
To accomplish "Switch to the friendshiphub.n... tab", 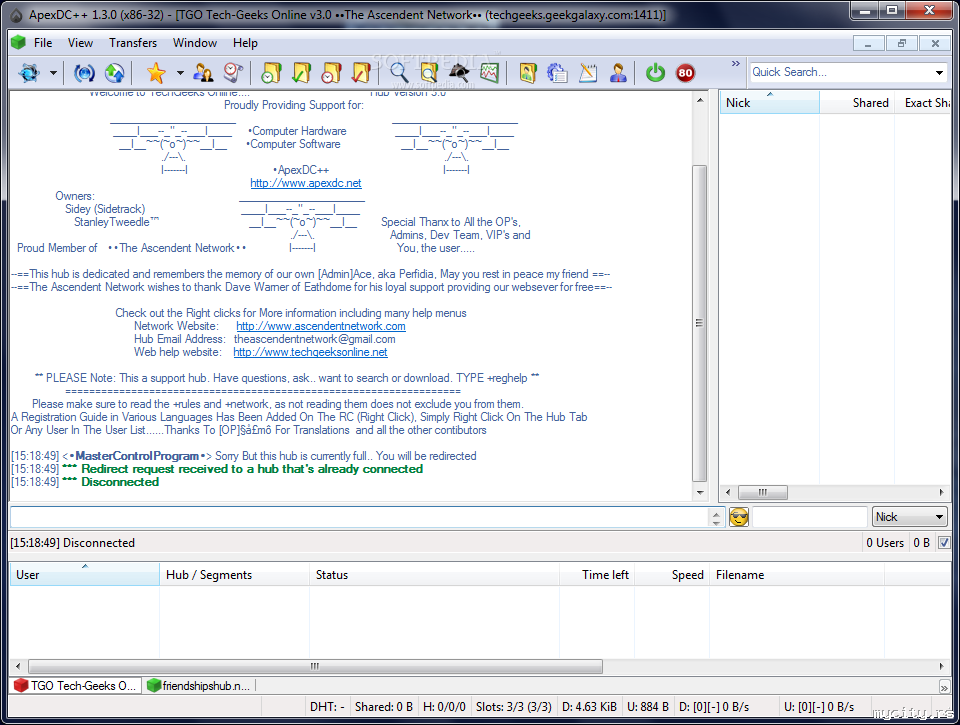I will (x=199, y=685).
